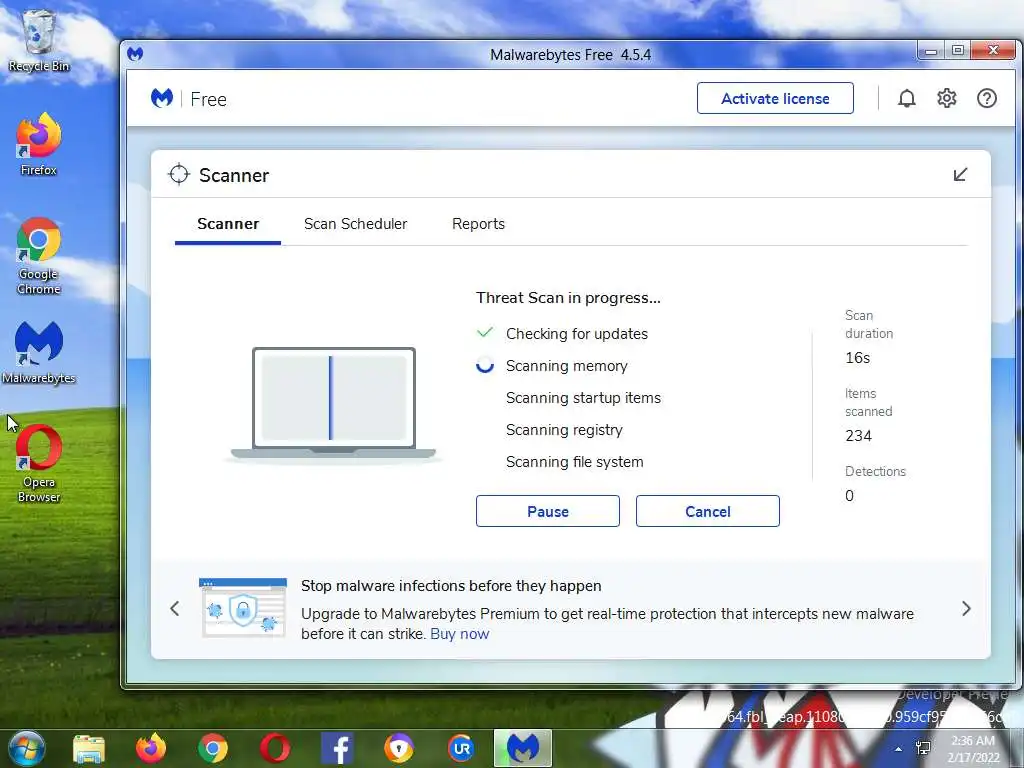
Task: Open the shield browser taskbar icon
Action: pos(399,748)
